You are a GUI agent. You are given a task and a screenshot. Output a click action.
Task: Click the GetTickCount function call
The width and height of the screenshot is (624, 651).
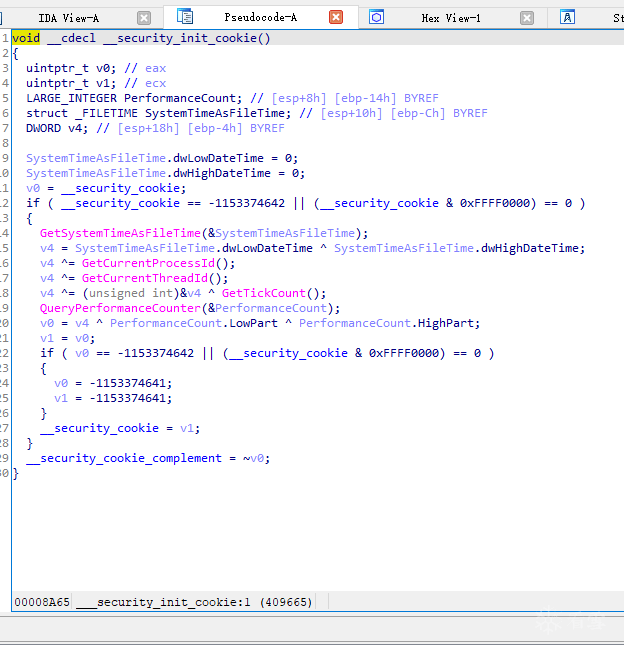[x=264, y=293]
